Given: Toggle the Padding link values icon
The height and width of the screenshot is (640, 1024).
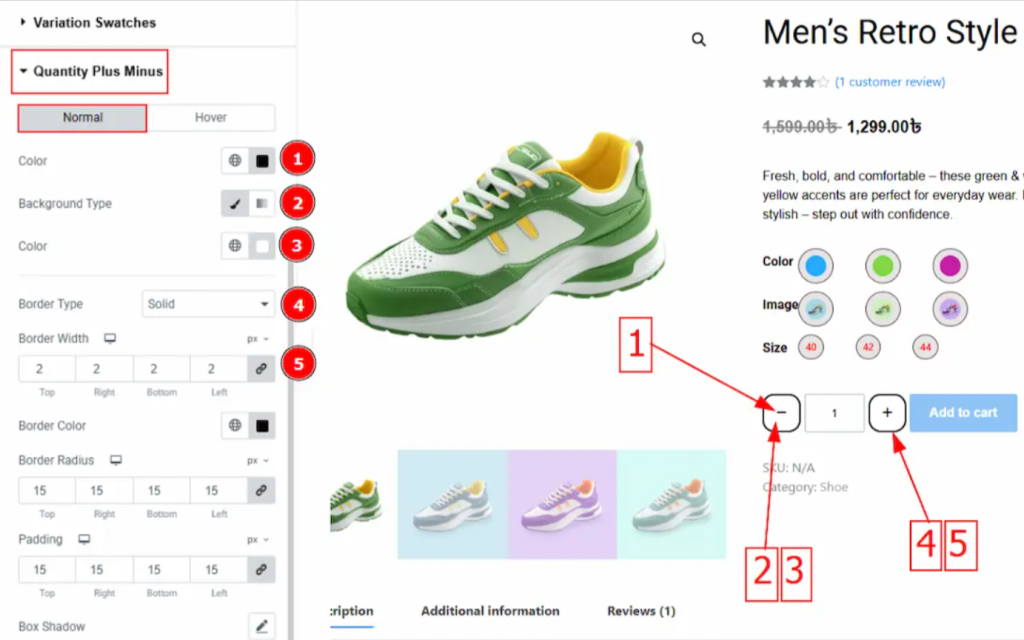Looking at the screenshot, I should [262, 570].
